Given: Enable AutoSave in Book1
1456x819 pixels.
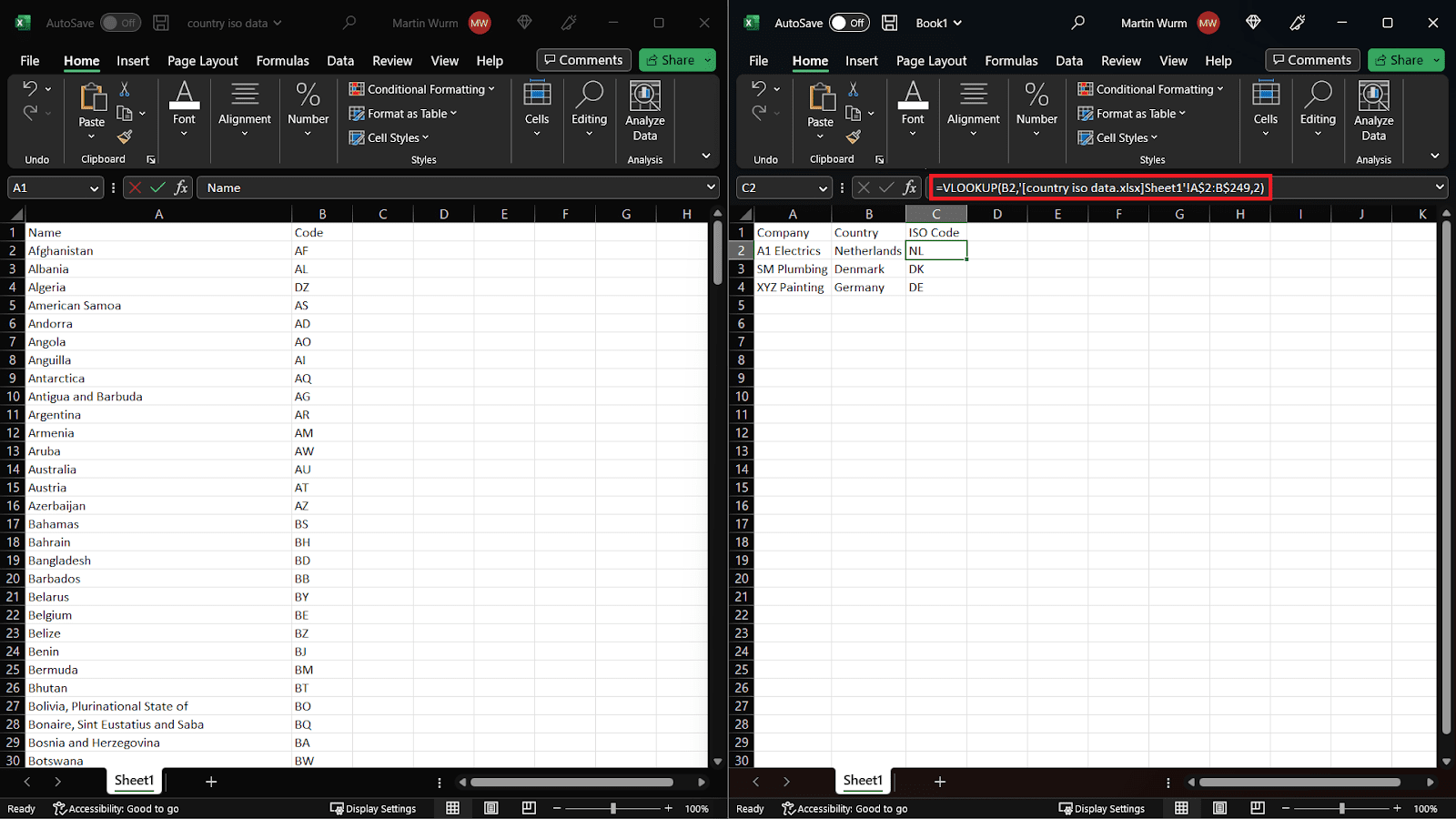Looking at the screenshot, I should [848, 23].
